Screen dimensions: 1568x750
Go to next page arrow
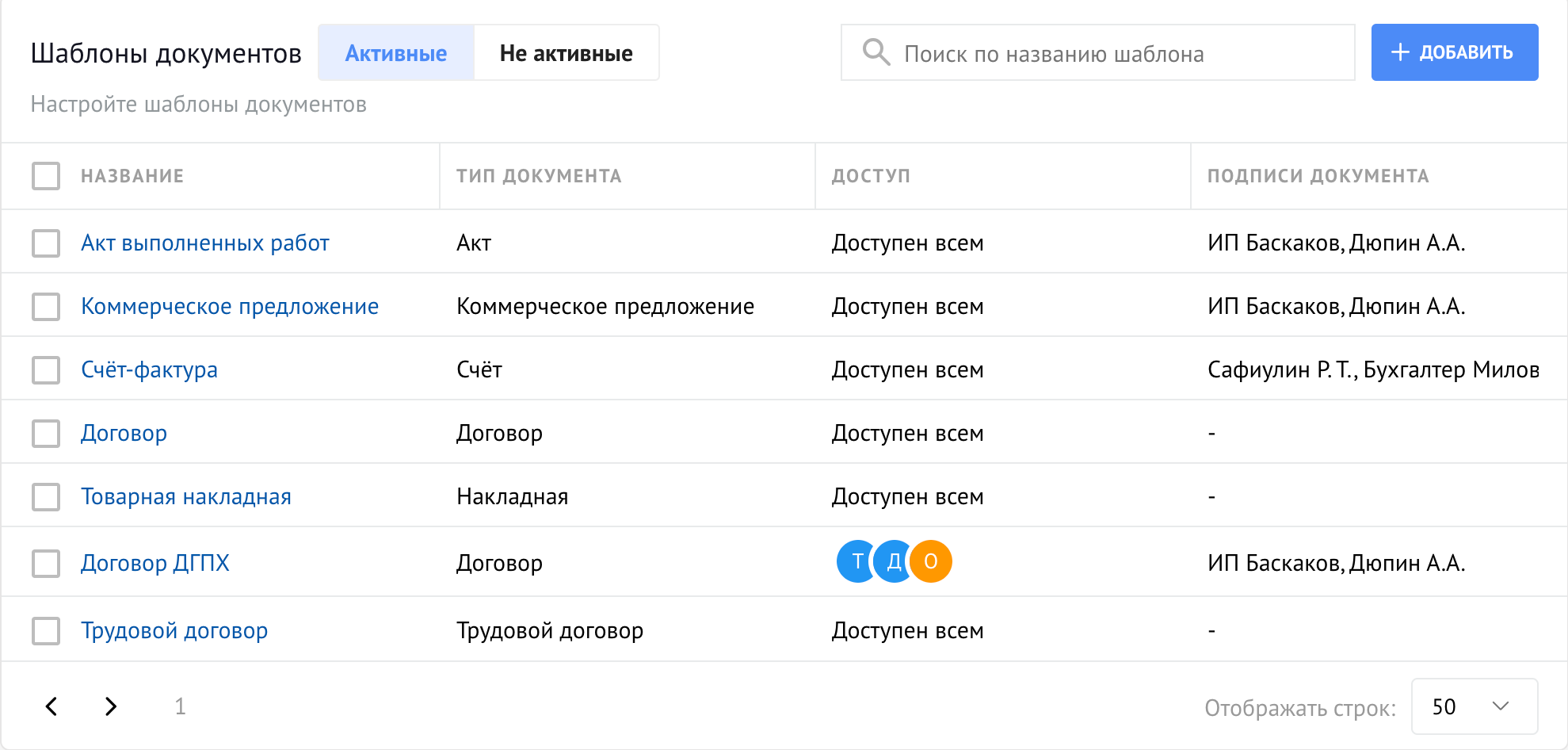pyautogui.click(x=111, y=706)
